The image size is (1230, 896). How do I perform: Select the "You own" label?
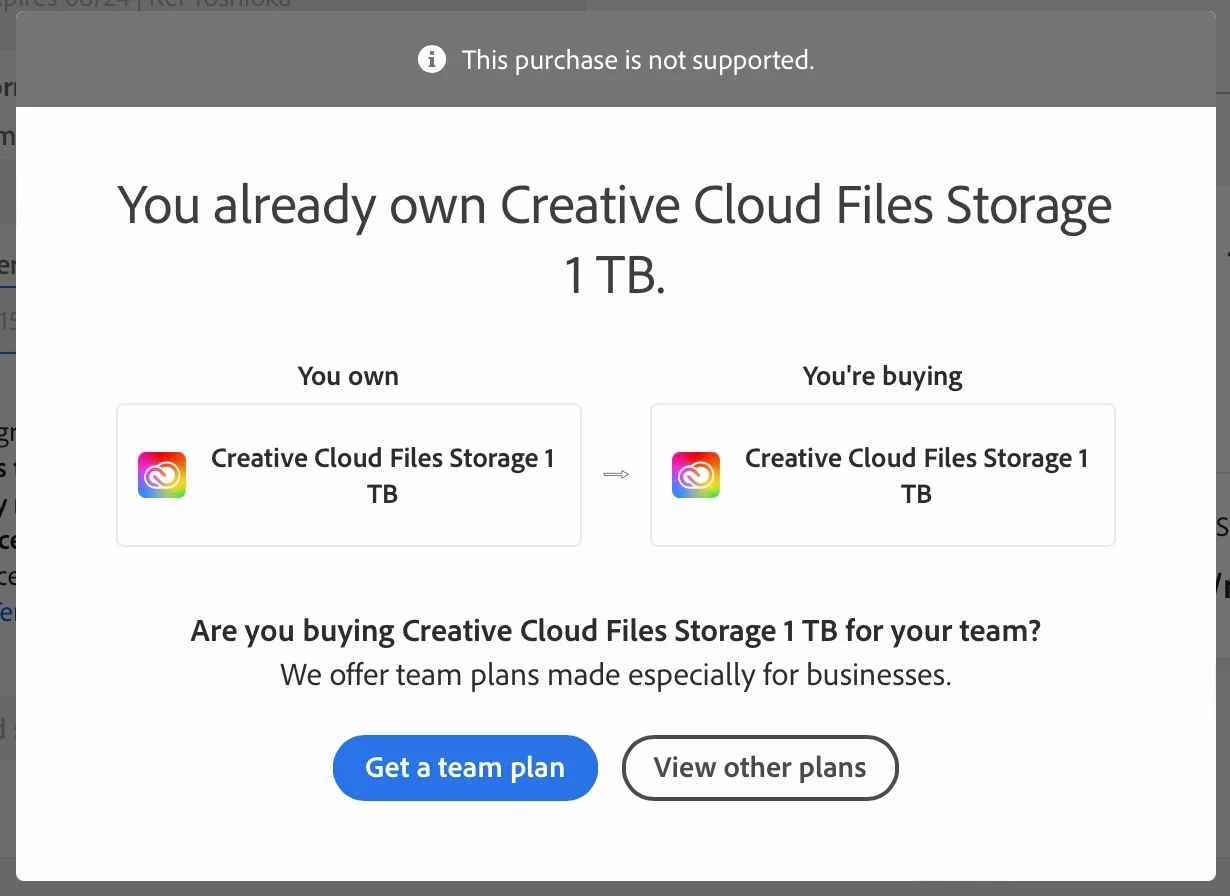[348, 376]
